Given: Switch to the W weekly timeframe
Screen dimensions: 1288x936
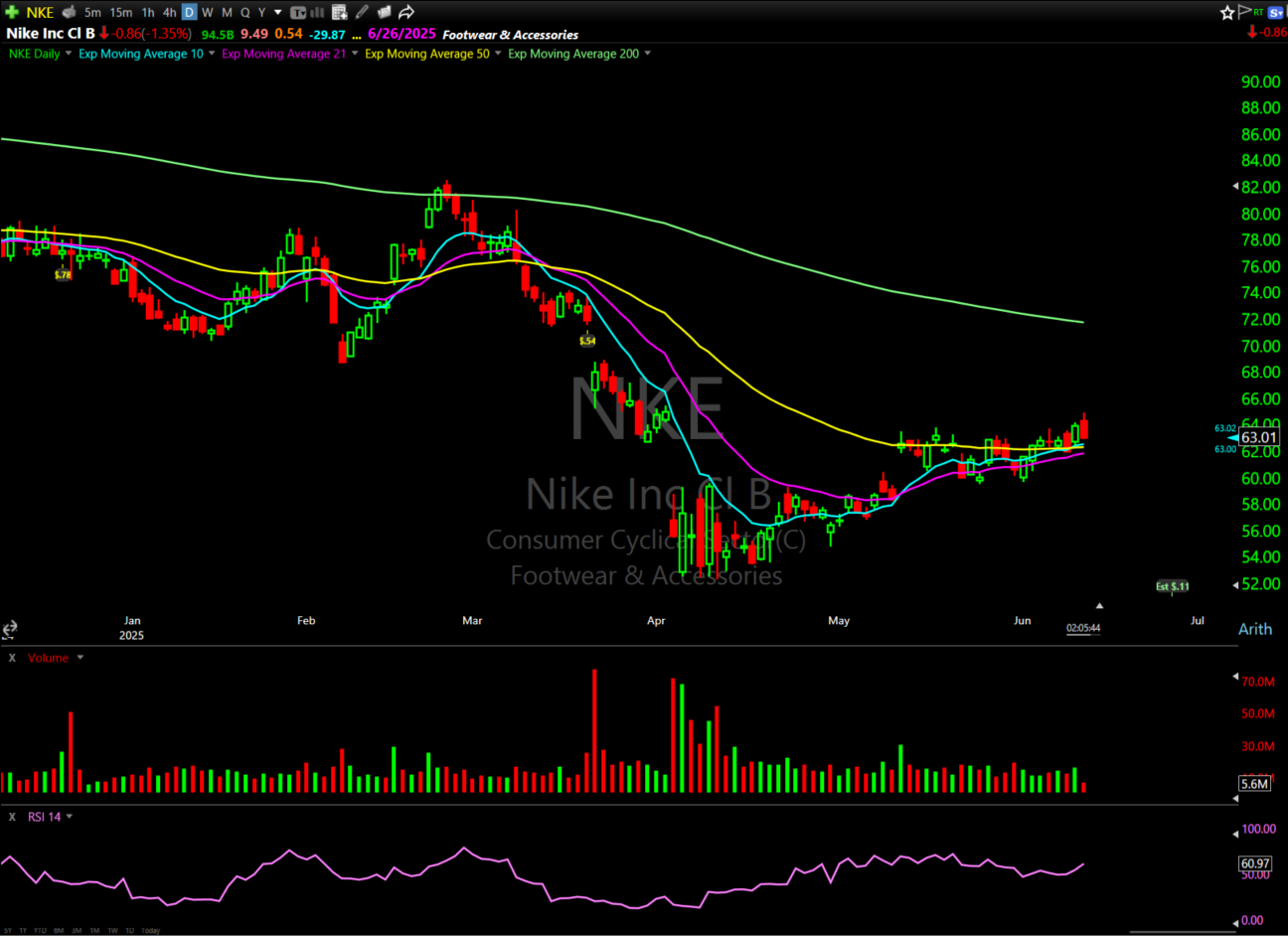Looking at the screenshot, I should [207, 12].
